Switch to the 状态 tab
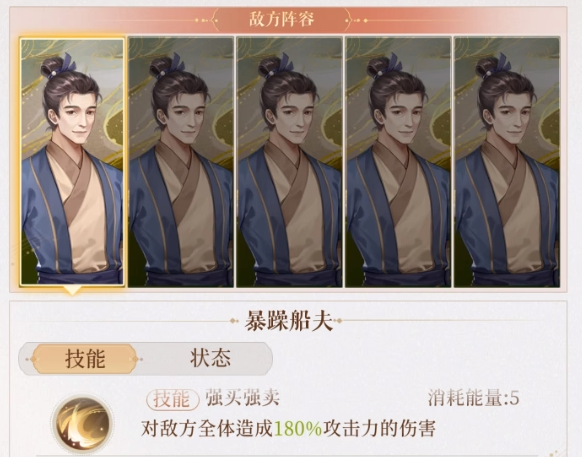Viewport: 582px width, 457px height. tap(210, 358)
